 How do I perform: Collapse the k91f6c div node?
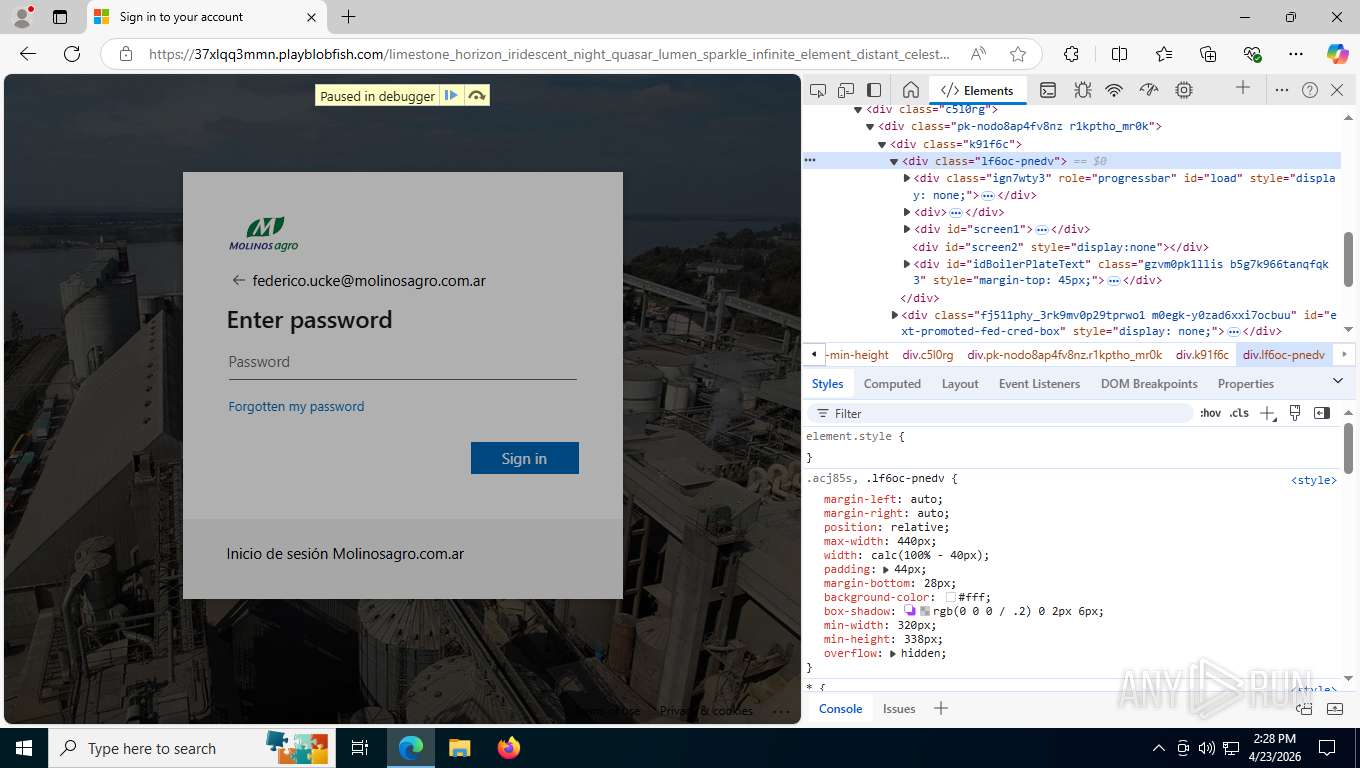click(x=882, y=144)
